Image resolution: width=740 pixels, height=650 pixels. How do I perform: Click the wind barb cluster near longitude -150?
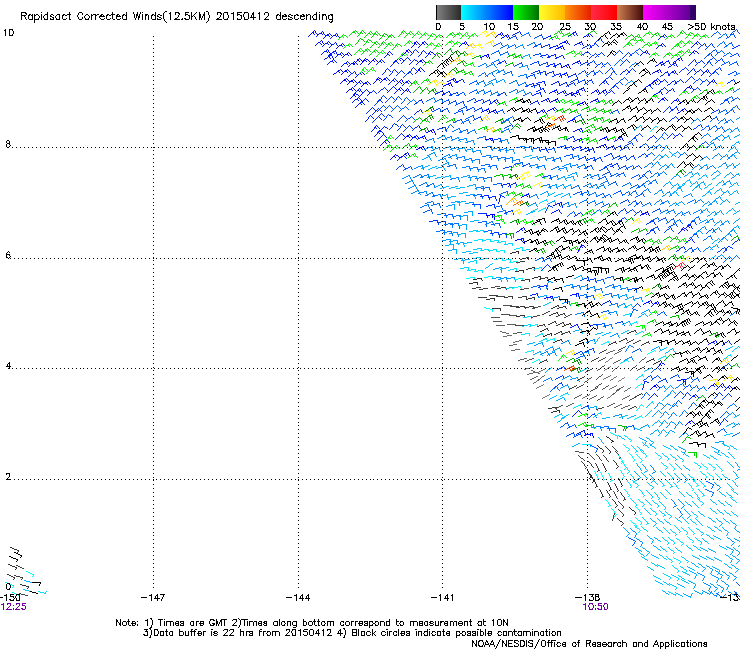click(x=25, y=570)
